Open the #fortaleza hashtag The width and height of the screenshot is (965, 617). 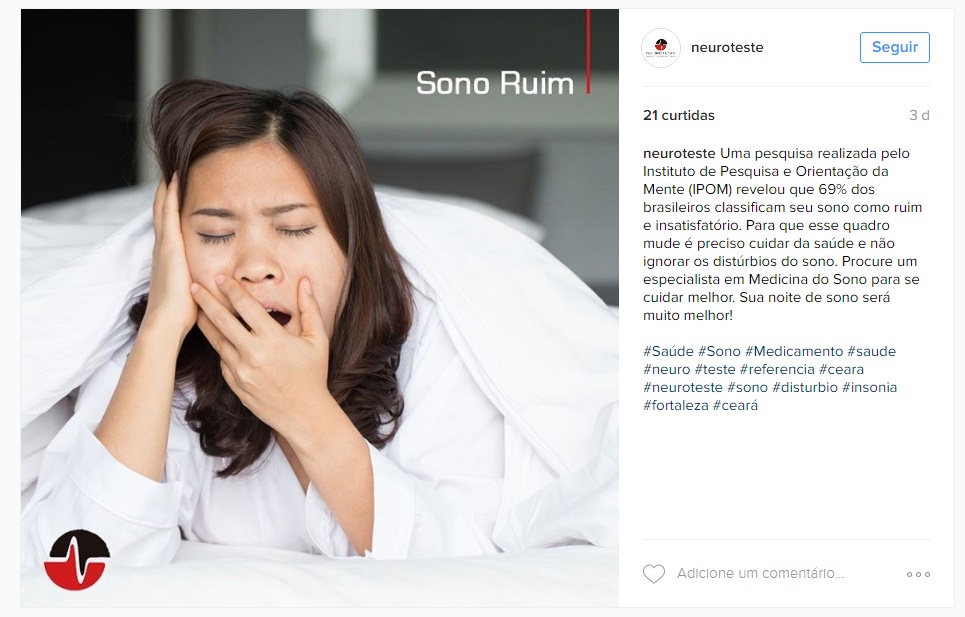(676, 405)
